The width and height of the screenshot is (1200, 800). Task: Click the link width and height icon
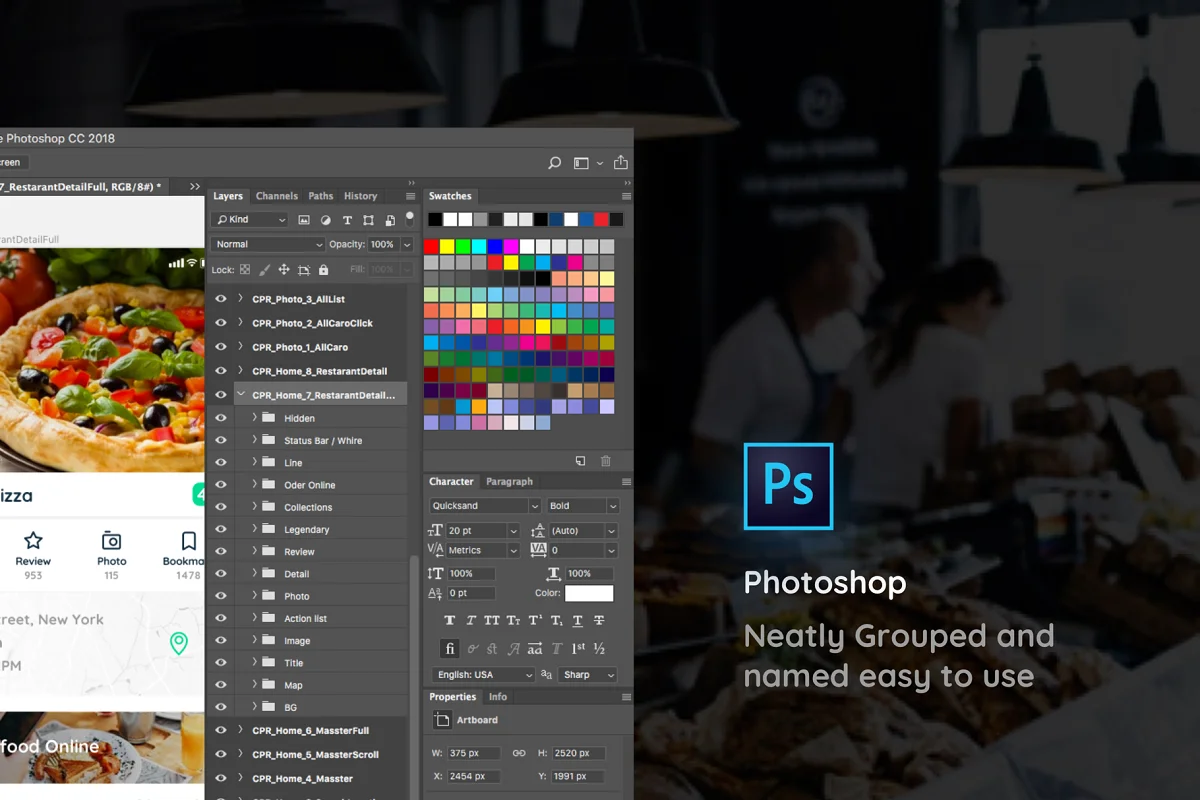518,753
